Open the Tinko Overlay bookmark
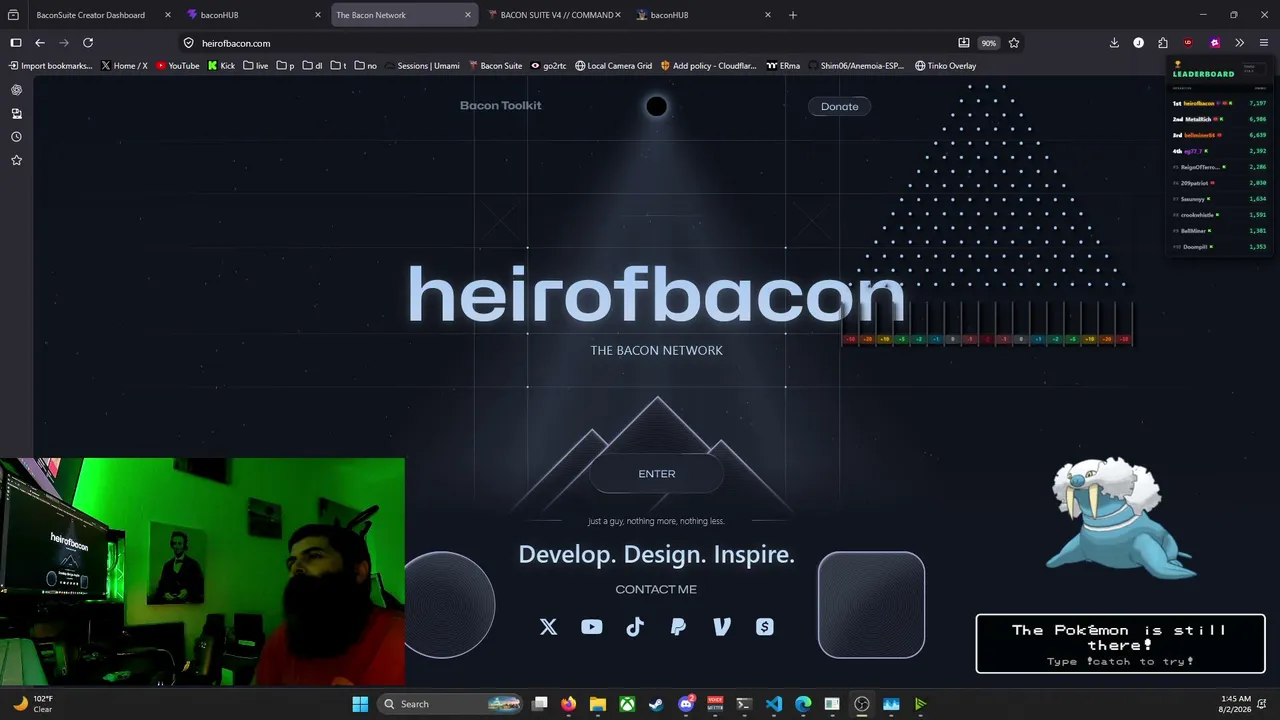Image resolution: width=1280 pixels, height=720 pixels. point(945,66)
